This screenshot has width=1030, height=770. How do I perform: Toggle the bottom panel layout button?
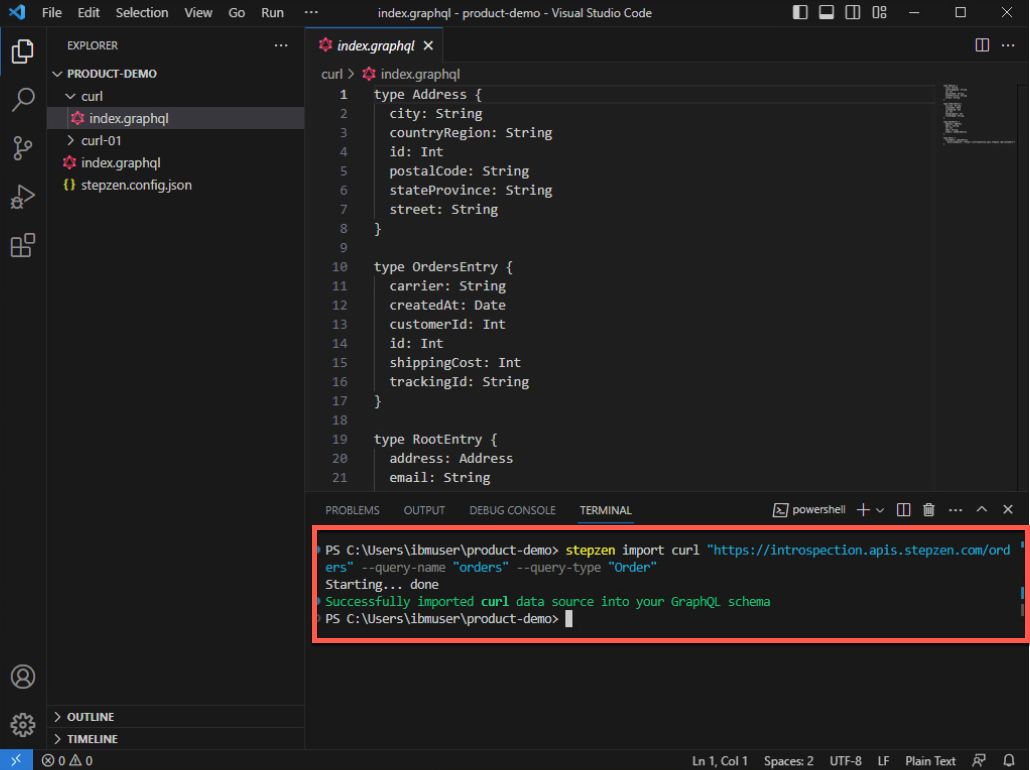[x=826, y=13]
